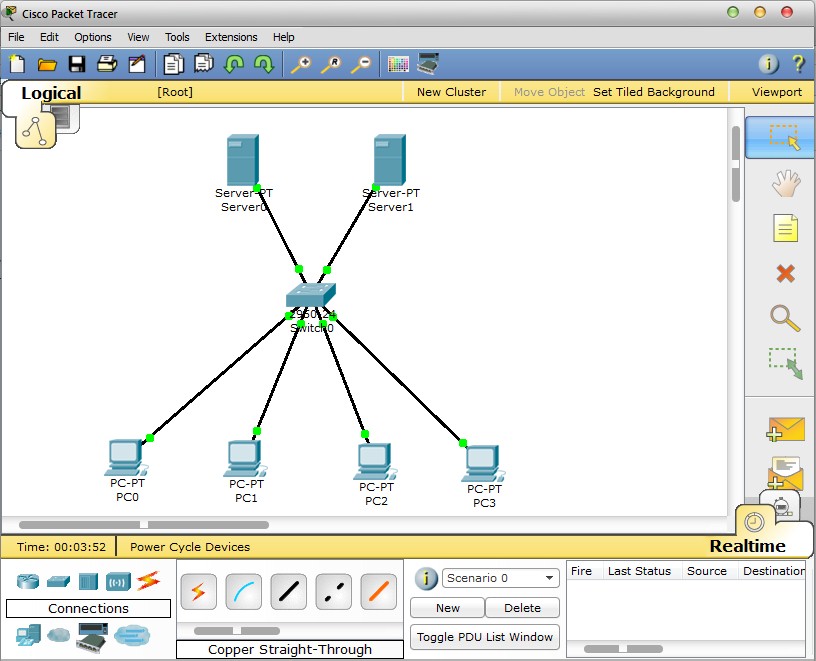This screenshot has width=816, height=661.
Task: Create a new scenario with the New button
Action: point(446,608)
